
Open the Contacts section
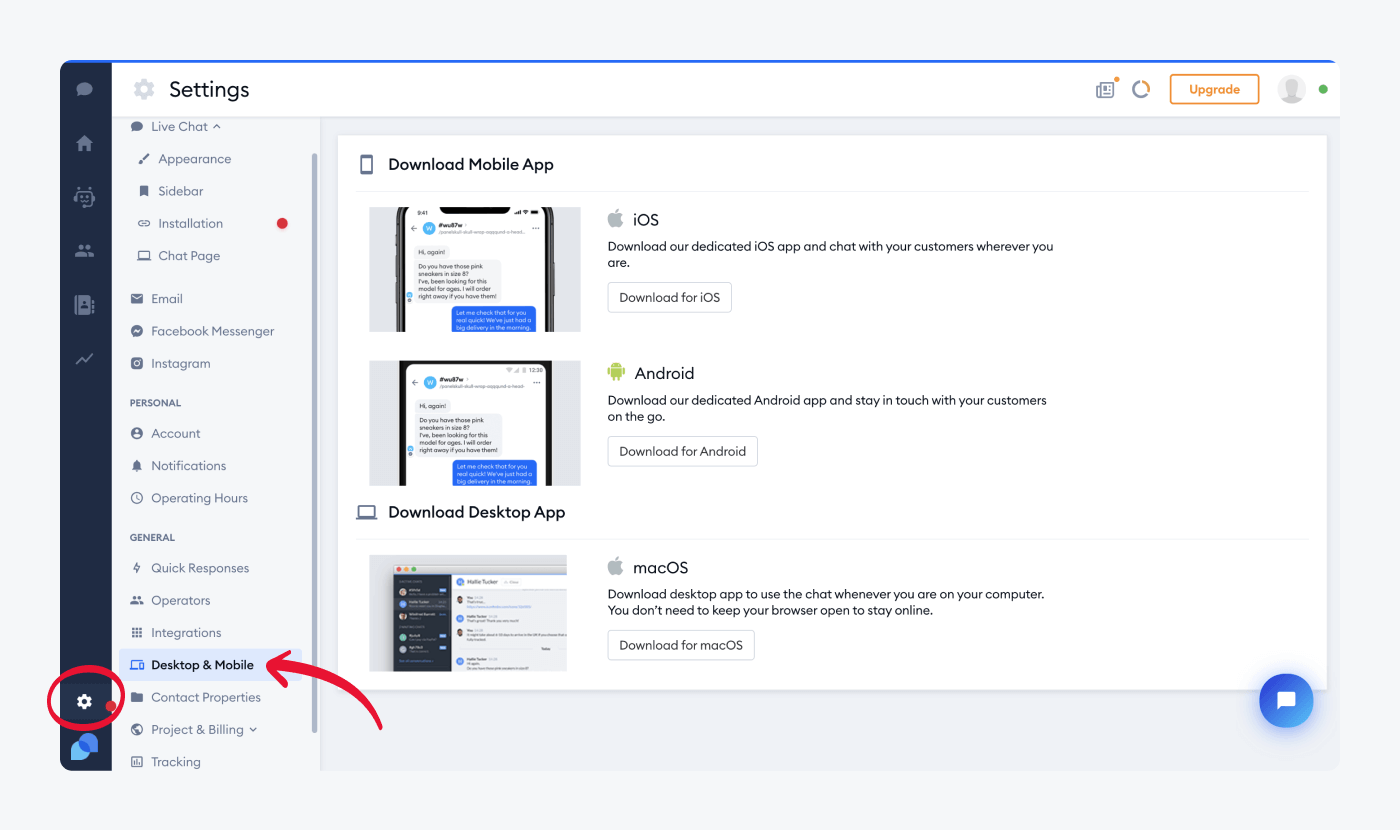click(x=84, y=251)
